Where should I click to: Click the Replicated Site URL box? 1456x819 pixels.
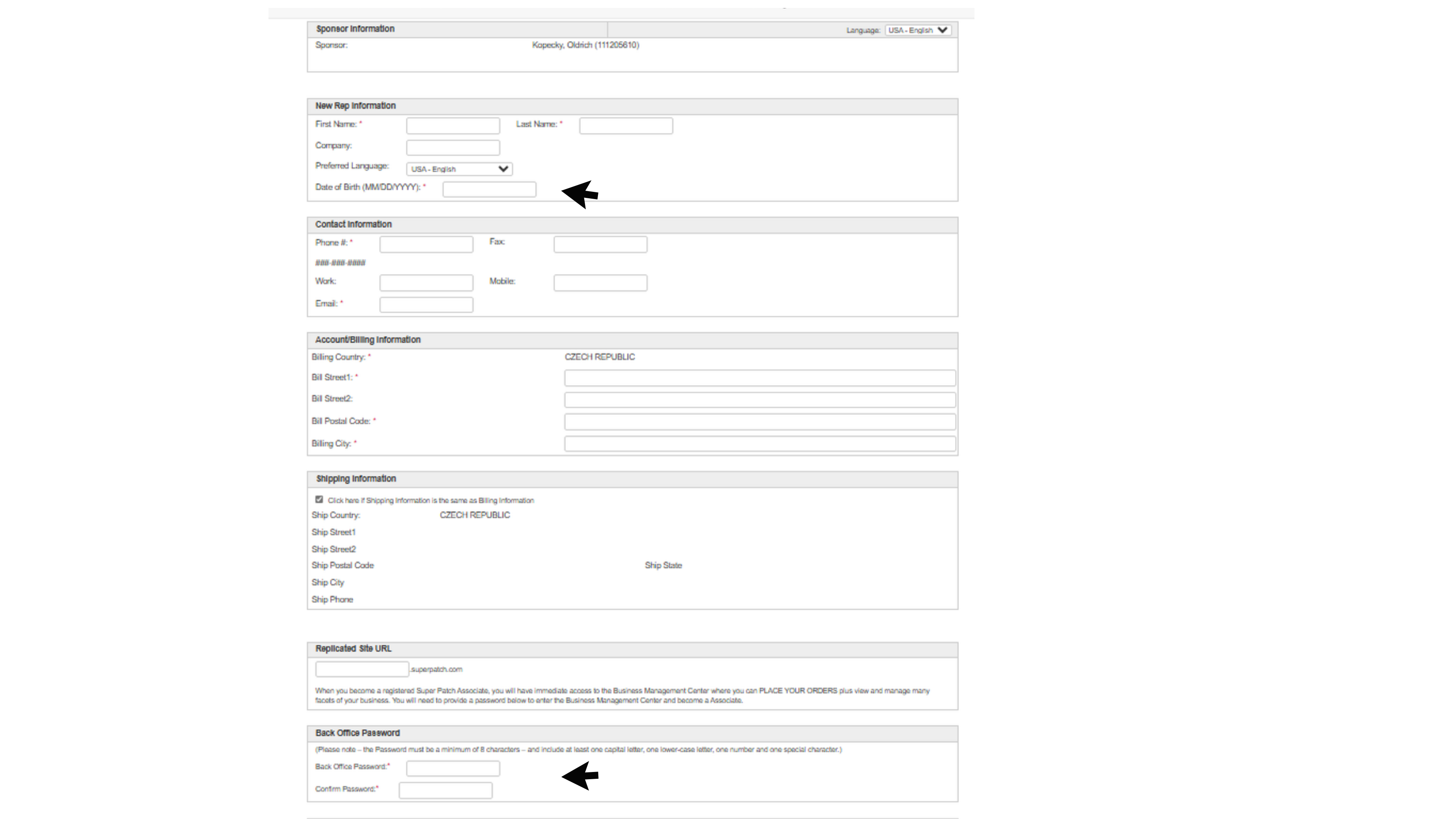click(x=362, y=669)
